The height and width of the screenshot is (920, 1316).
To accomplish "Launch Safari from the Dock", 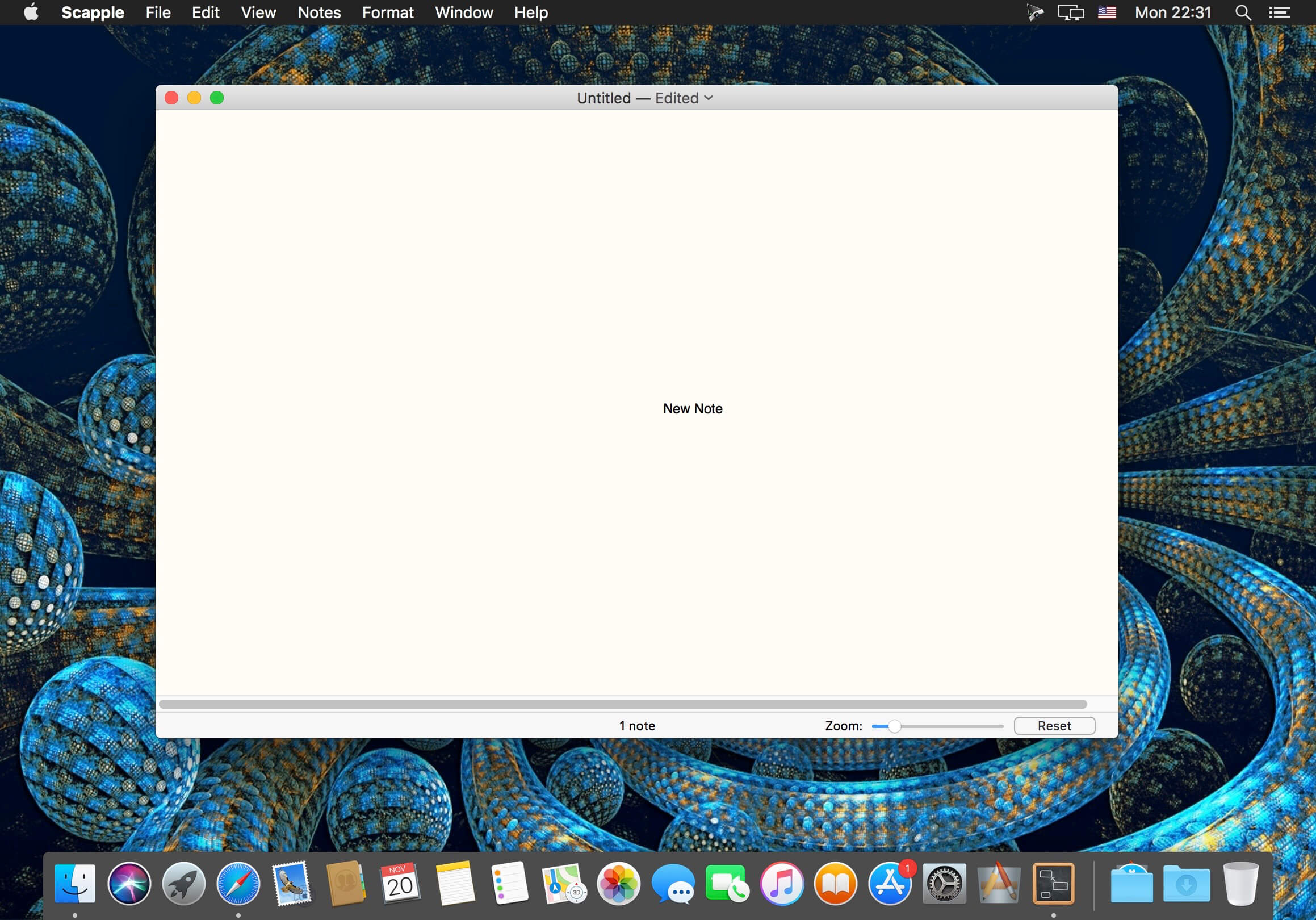I will tap(238, 883).
